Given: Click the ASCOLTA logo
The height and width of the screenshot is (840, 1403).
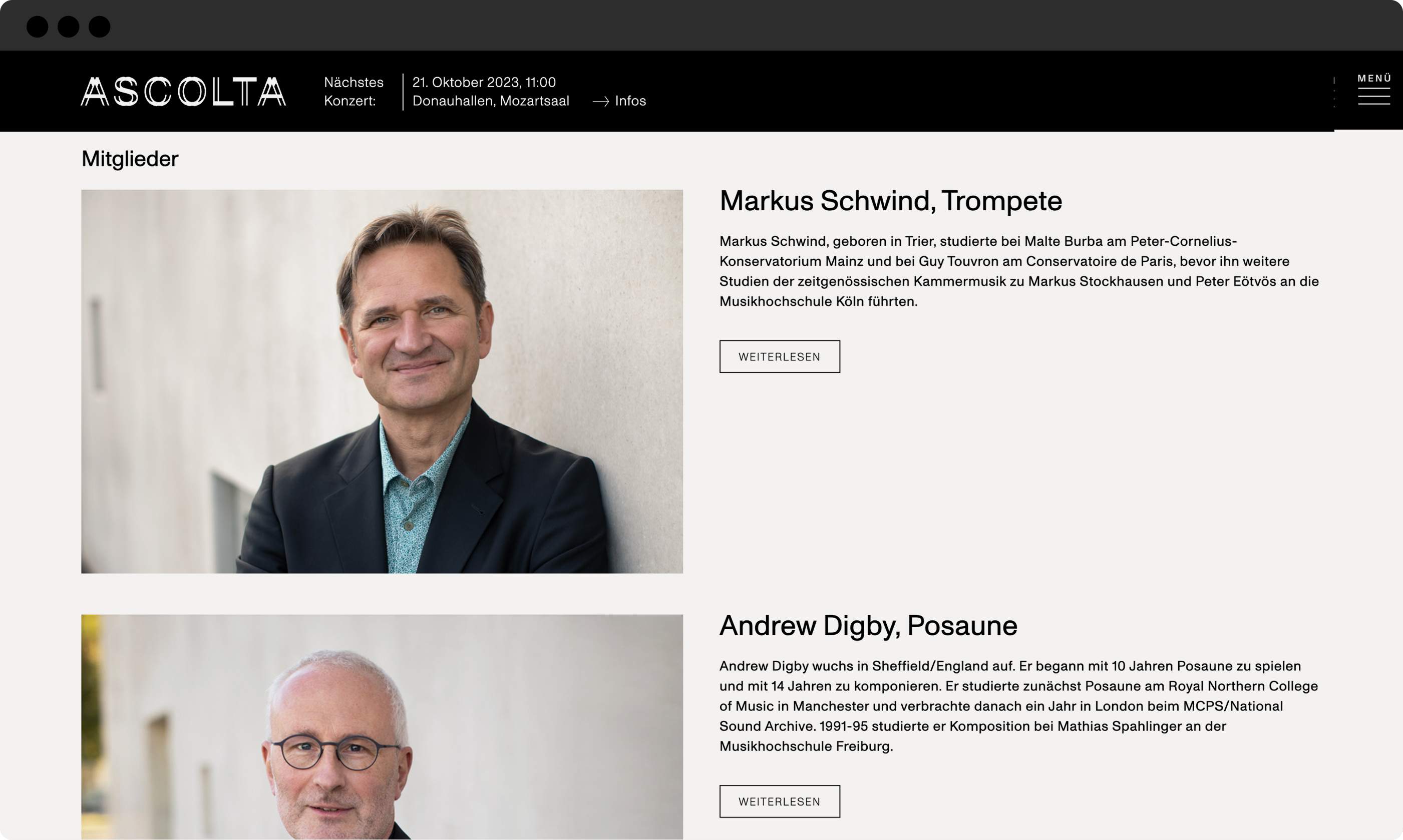Looking at the screenshot, I should click(183, 92).
